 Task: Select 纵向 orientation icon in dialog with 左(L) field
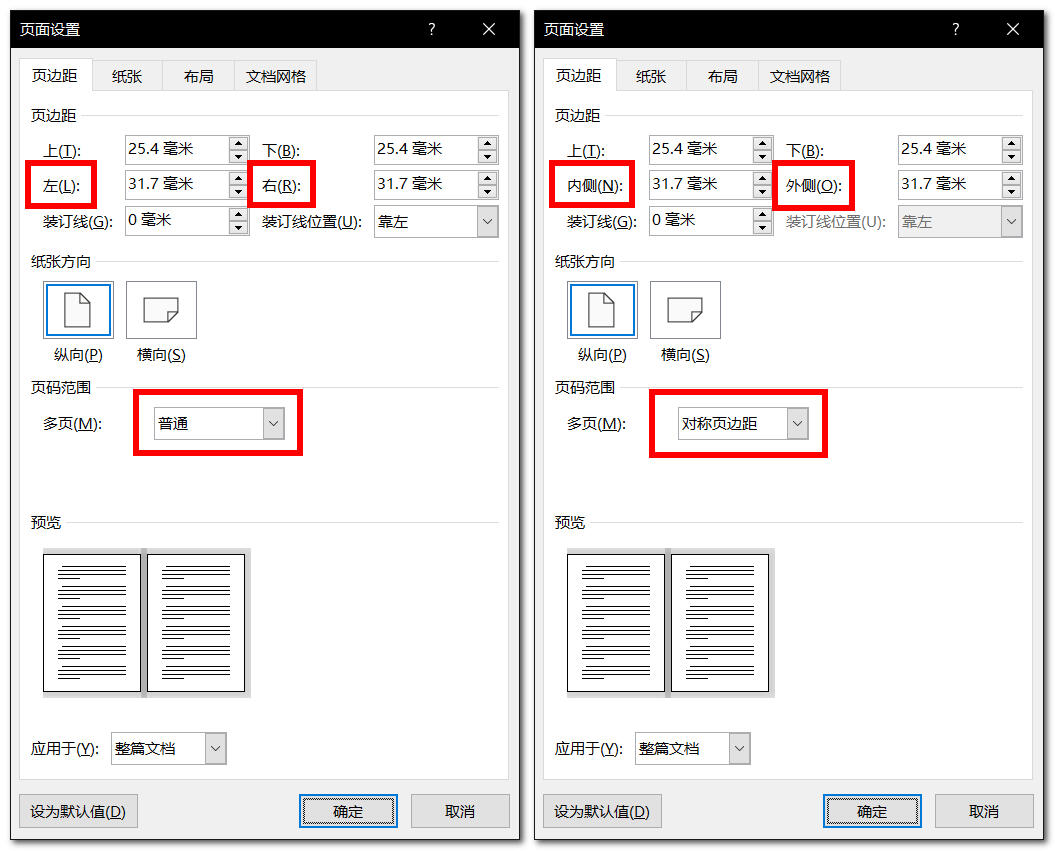[78, 310]
